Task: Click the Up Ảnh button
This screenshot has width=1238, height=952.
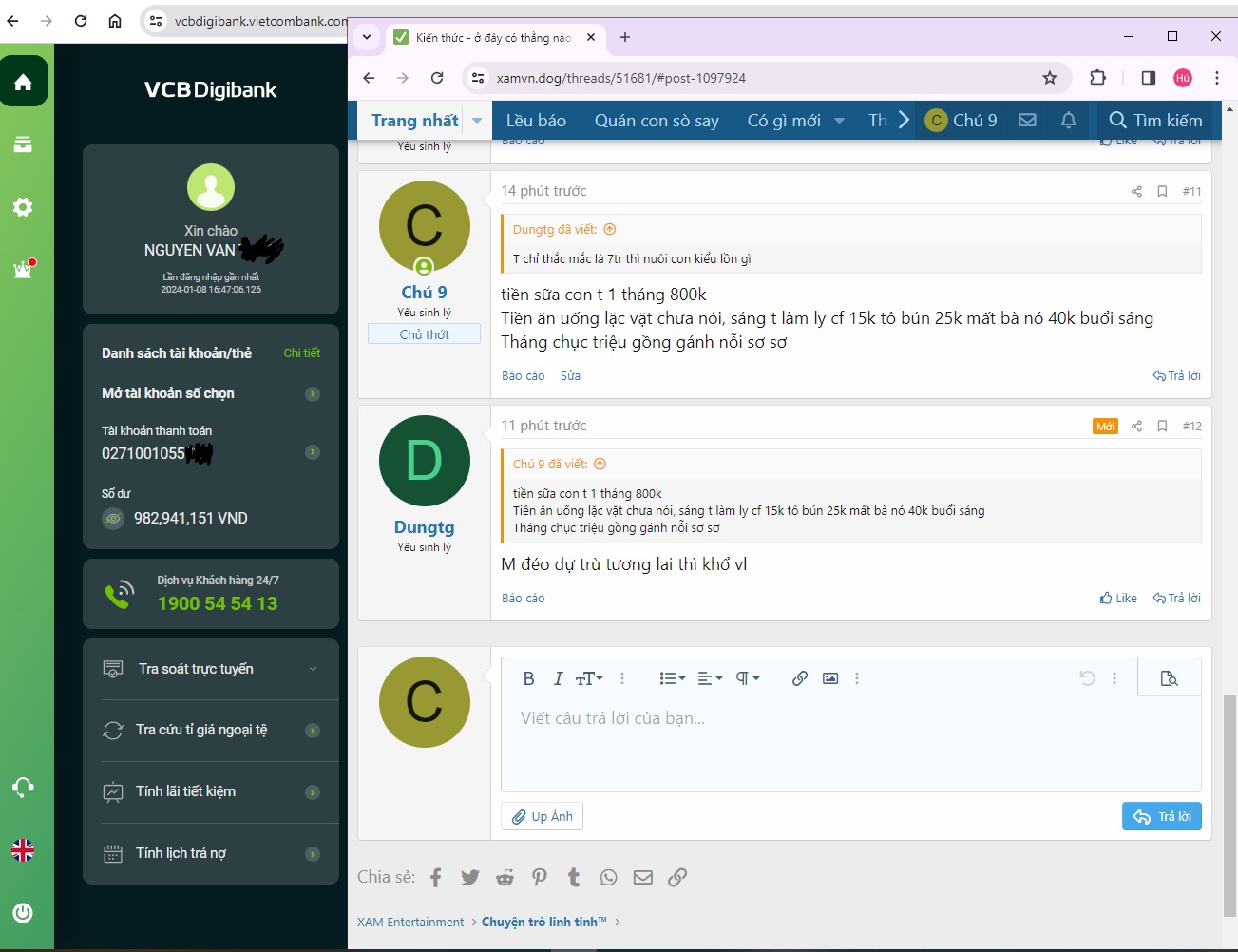Action: tap(542, 817)
